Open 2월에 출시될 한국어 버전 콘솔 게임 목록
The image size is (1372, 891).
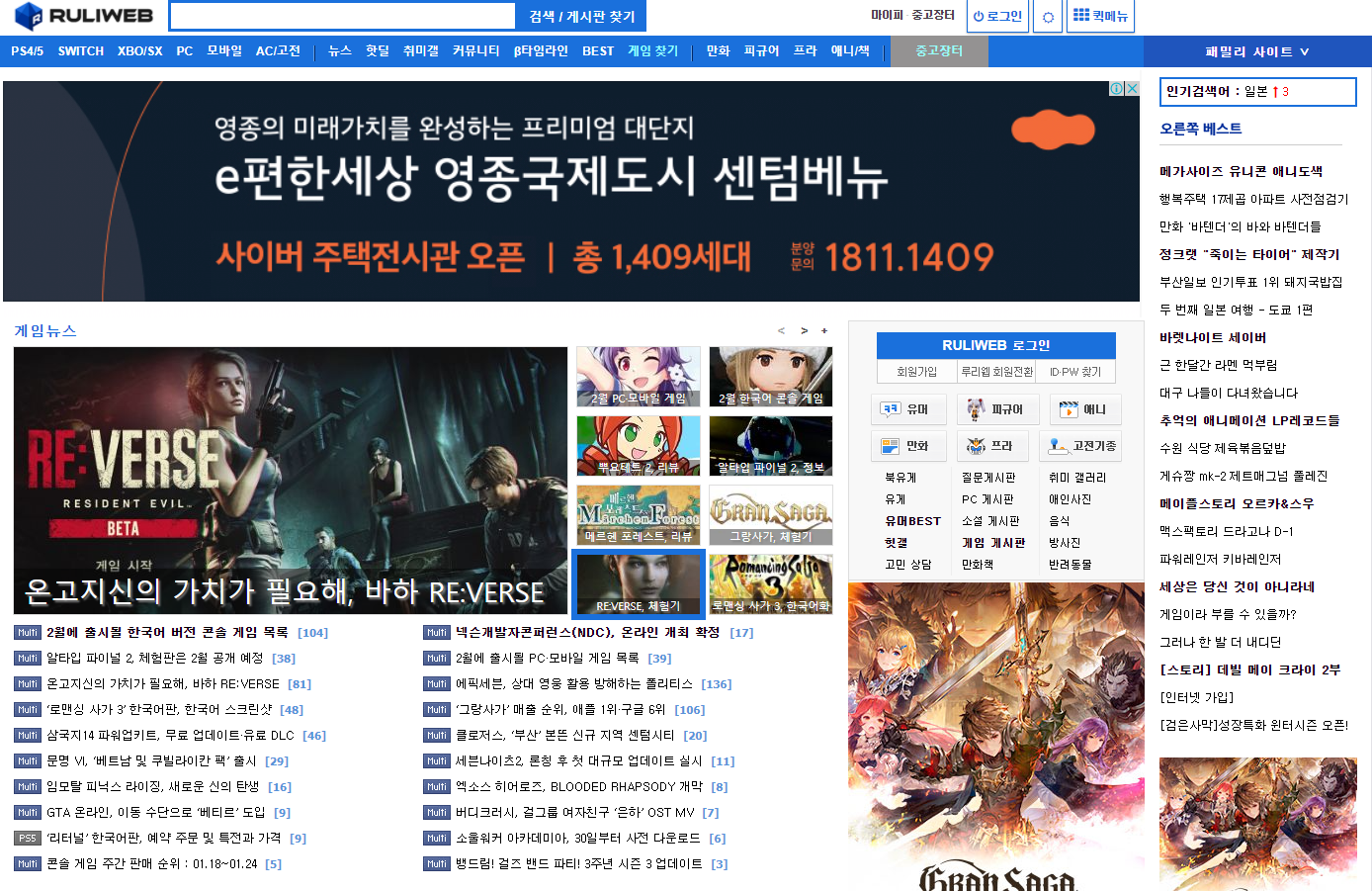coord(167,633)
